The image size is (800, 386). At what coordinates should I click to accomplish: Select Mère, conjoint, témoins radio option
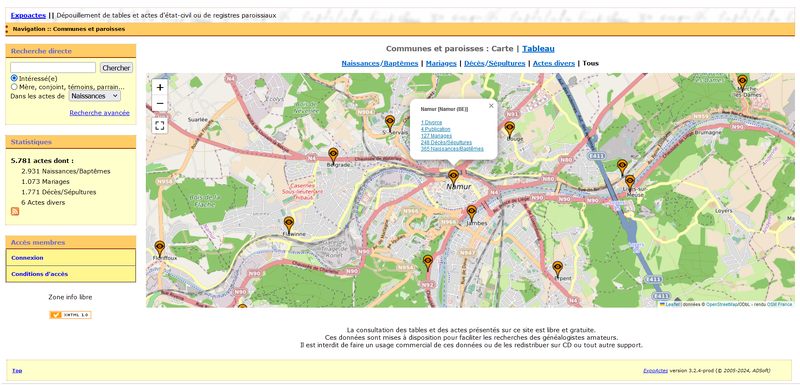[14, 87]
